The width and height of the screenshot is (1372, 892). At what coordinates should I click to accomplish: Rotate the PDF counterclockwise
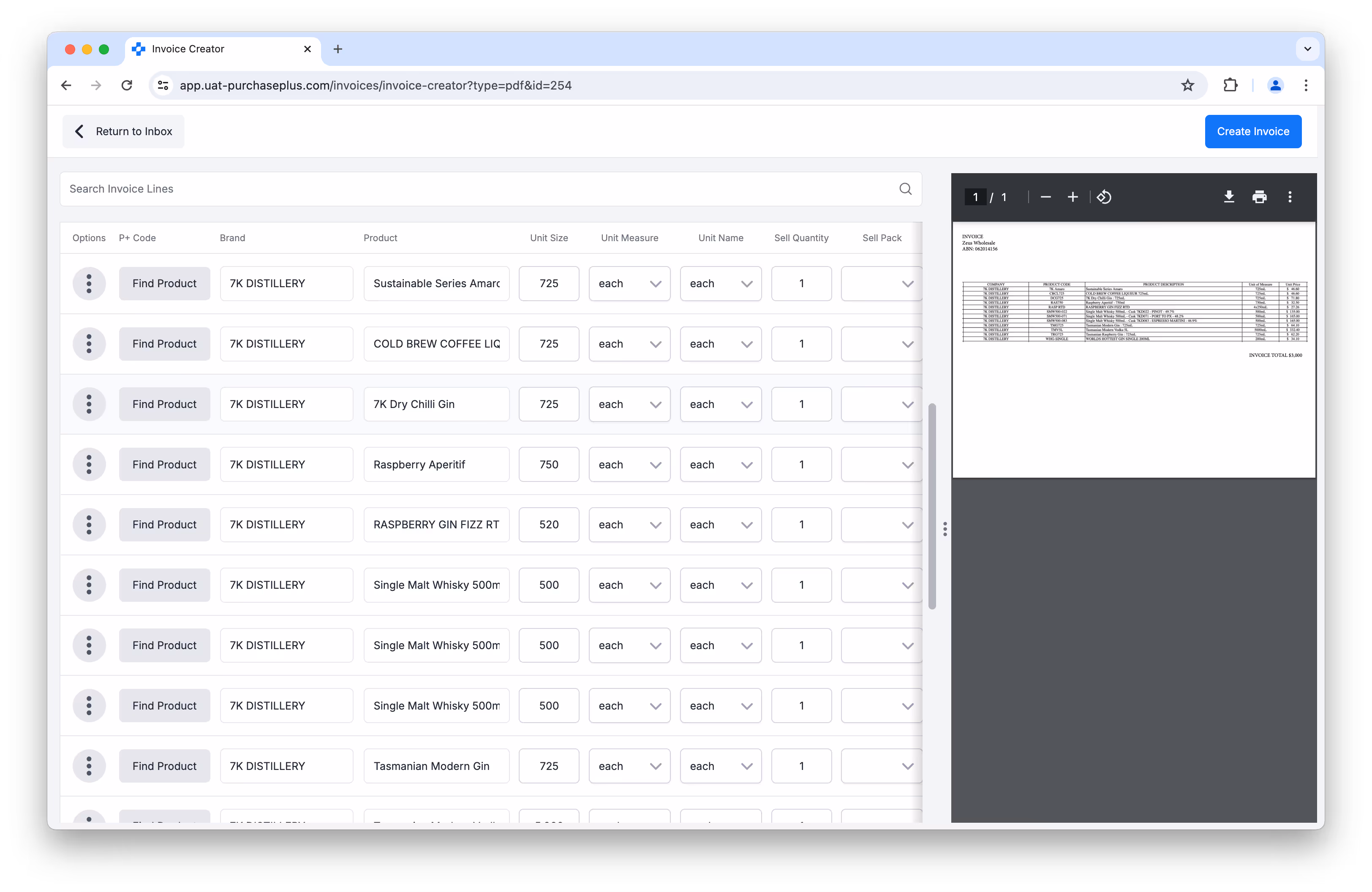(1103, 197)
